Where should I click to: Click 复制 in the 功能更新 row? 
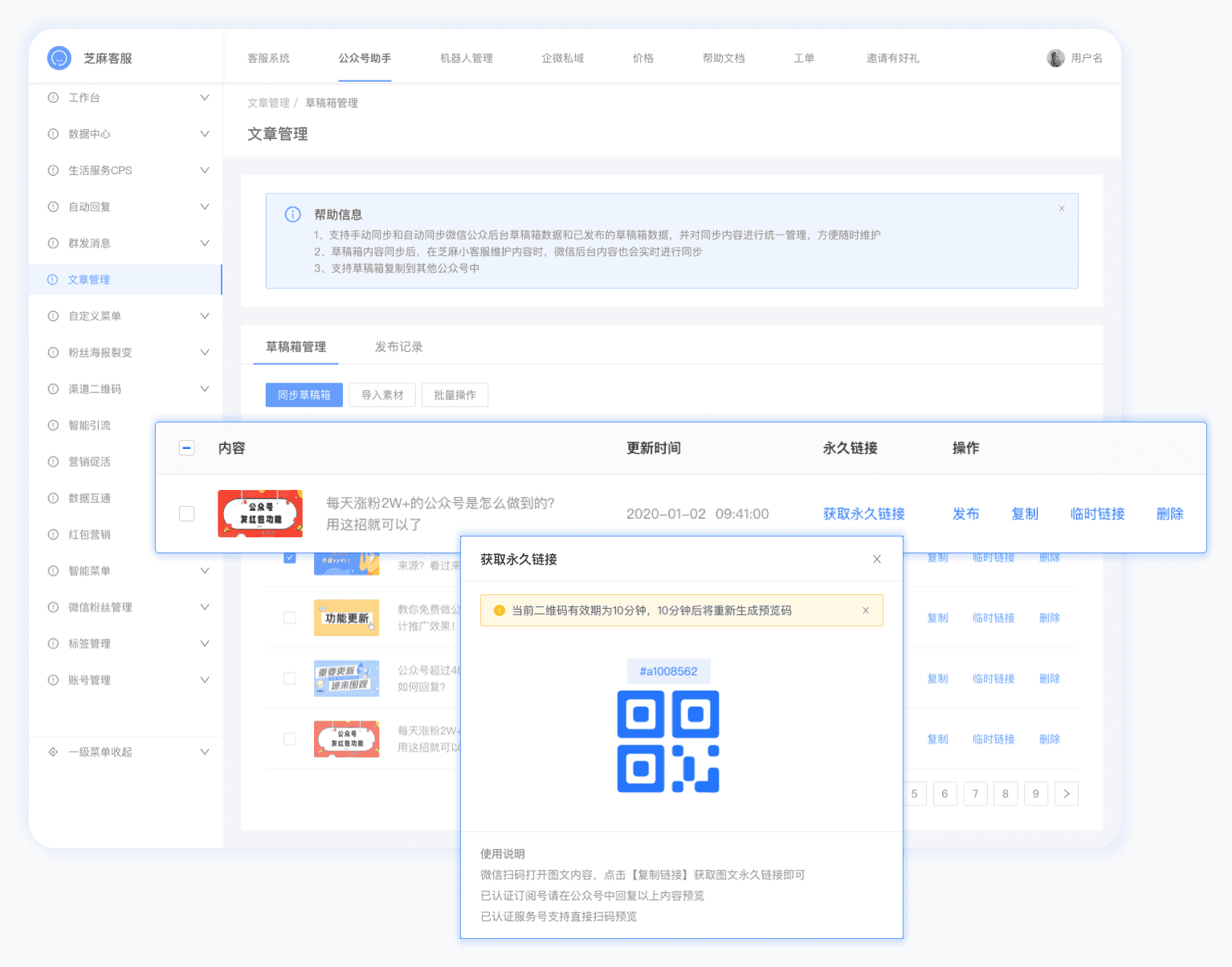click(937, 618)
